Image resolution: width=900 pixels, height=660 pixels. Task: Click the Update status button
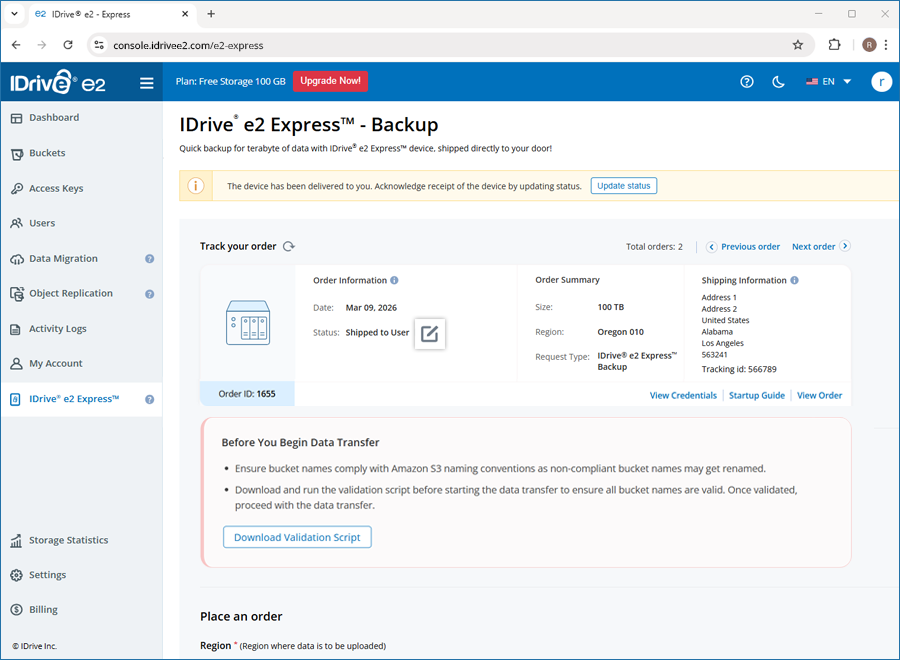[624, 186]
